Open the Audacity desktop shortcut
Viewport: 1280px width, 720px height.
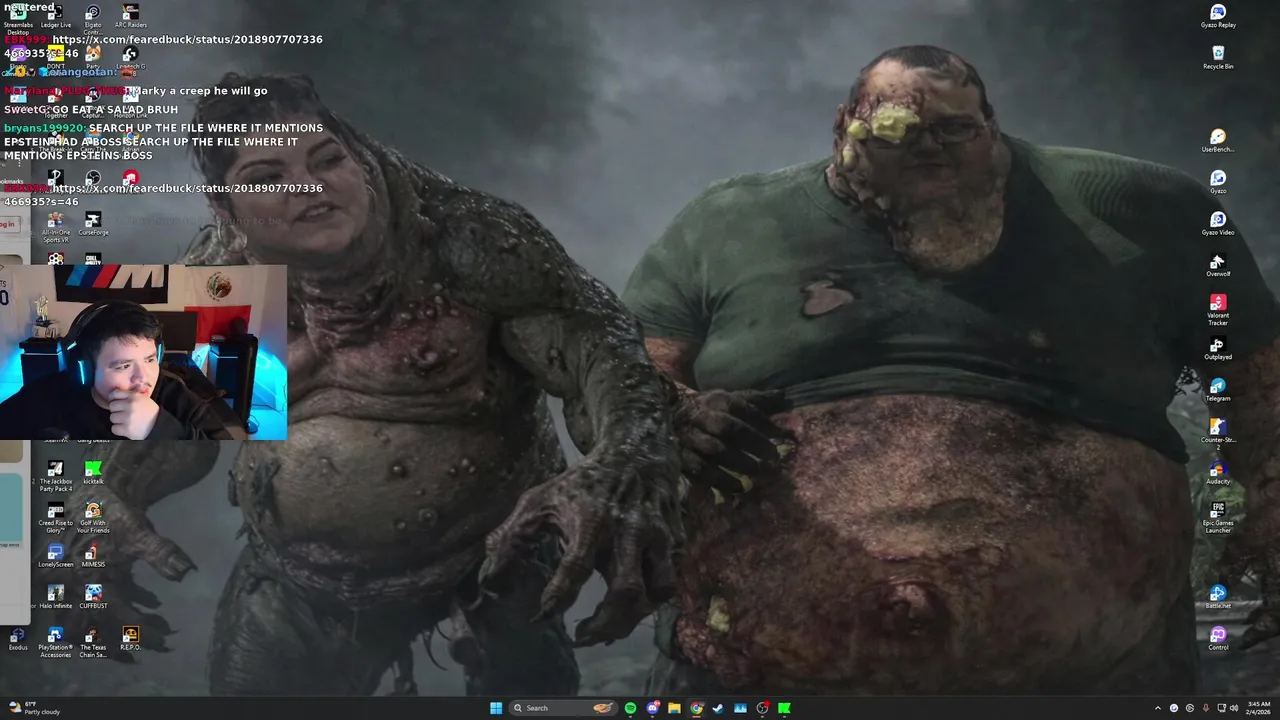coord(1218,473)
